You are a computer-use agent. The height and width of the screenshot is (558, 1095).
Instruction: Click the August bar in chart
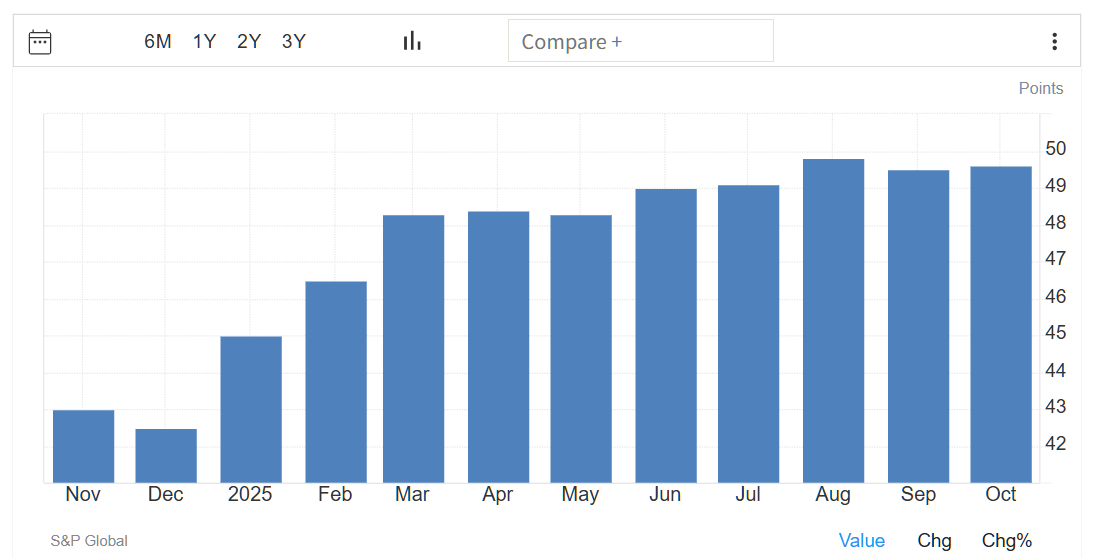(833, 320)
